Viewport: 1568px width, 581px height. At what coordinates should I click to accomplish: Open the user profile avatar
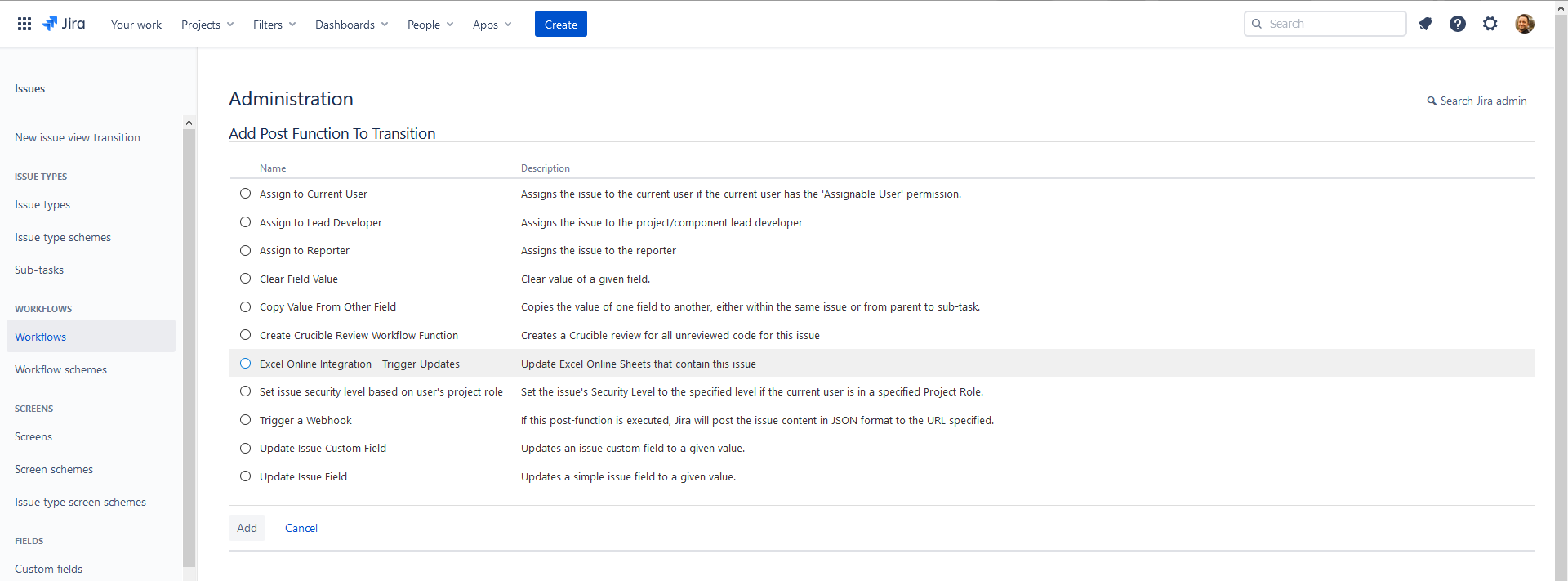coord(1524,24)
